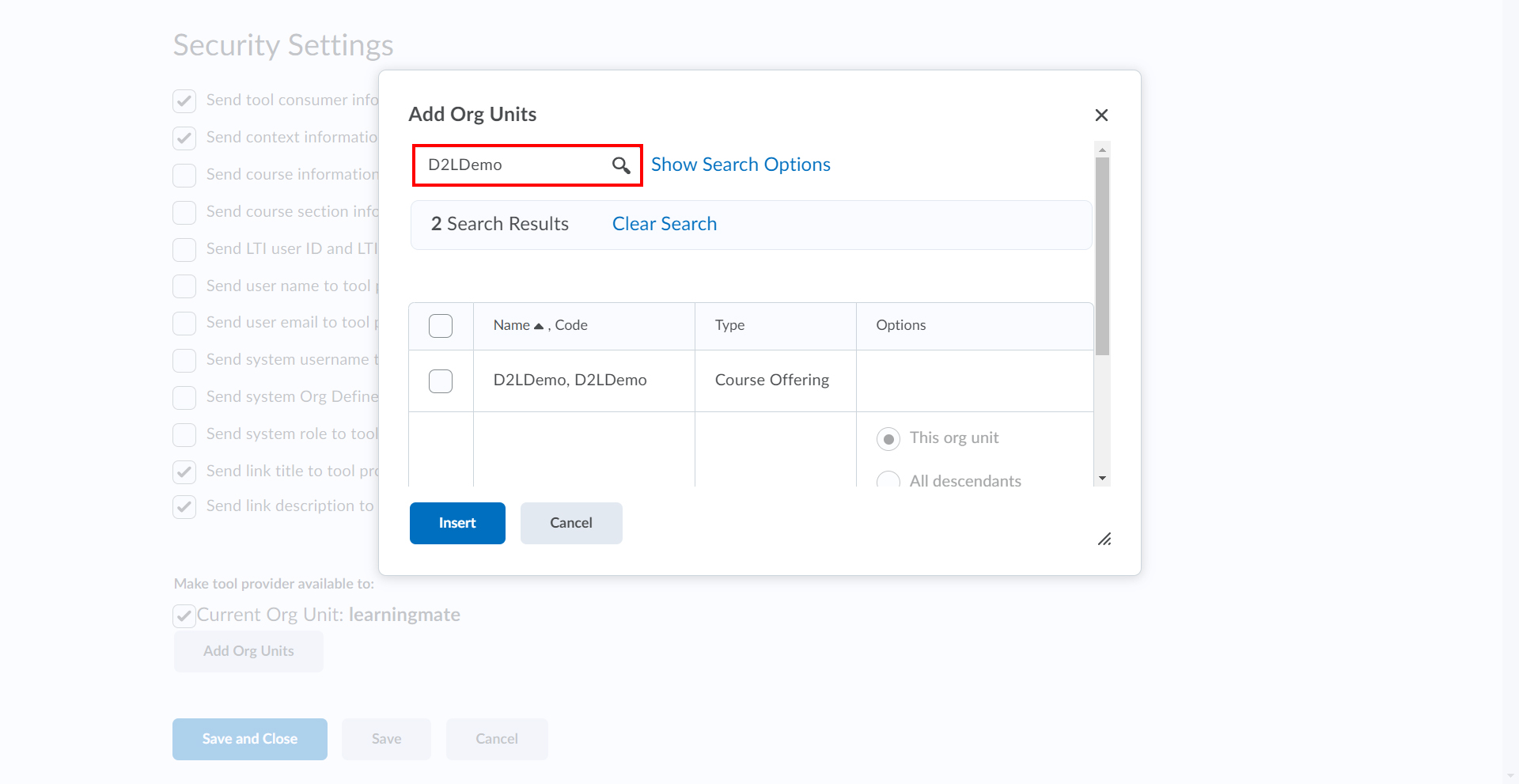Image resolution: width=1519 pixels, height=784 pixels.
Task: Click scrollbar down arrow in dialog
Action: (1102, 479)
